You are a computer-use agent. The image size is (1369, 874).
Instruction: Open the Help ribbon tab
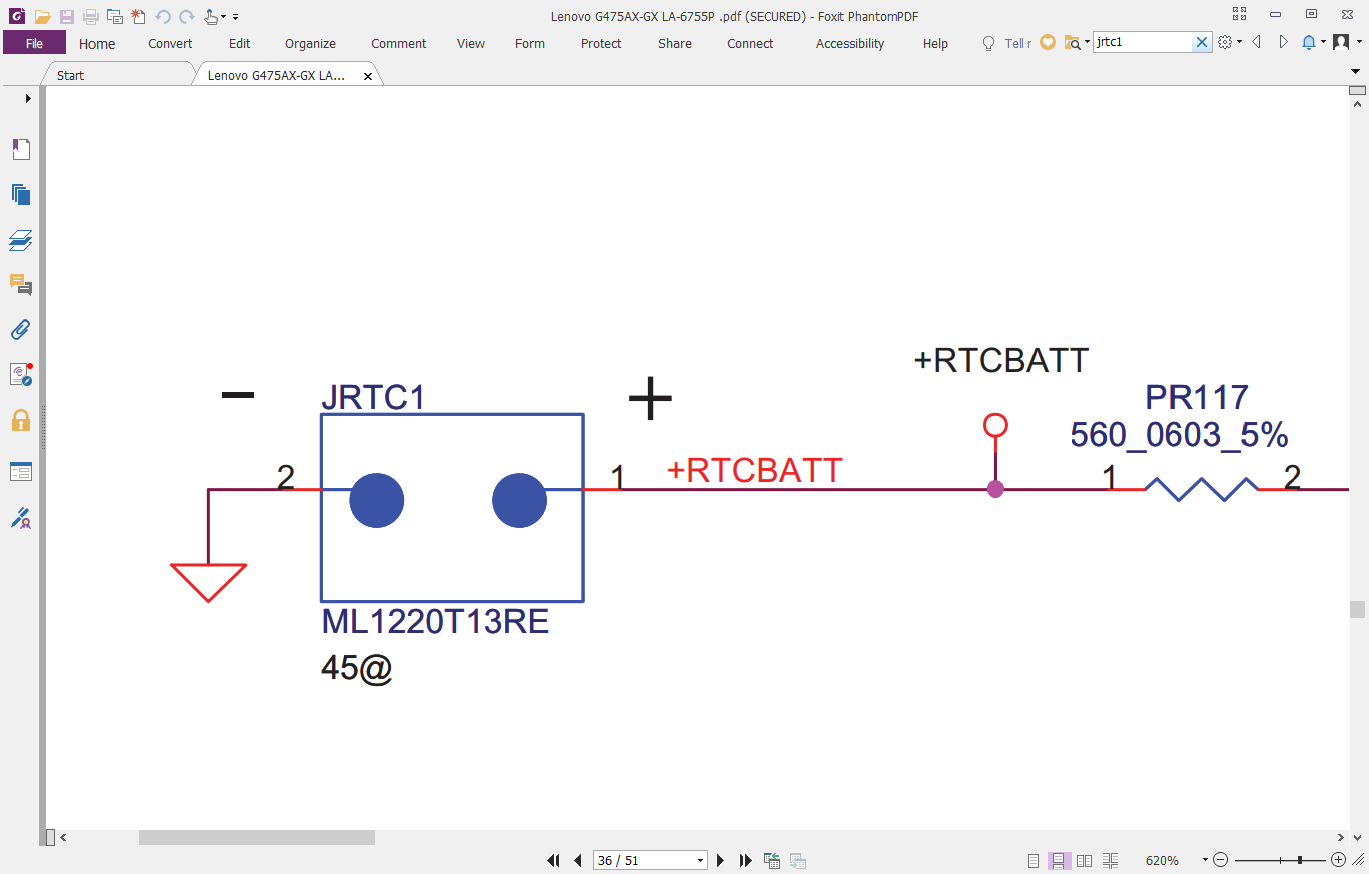pyautogui.click(x=935, y=44)
